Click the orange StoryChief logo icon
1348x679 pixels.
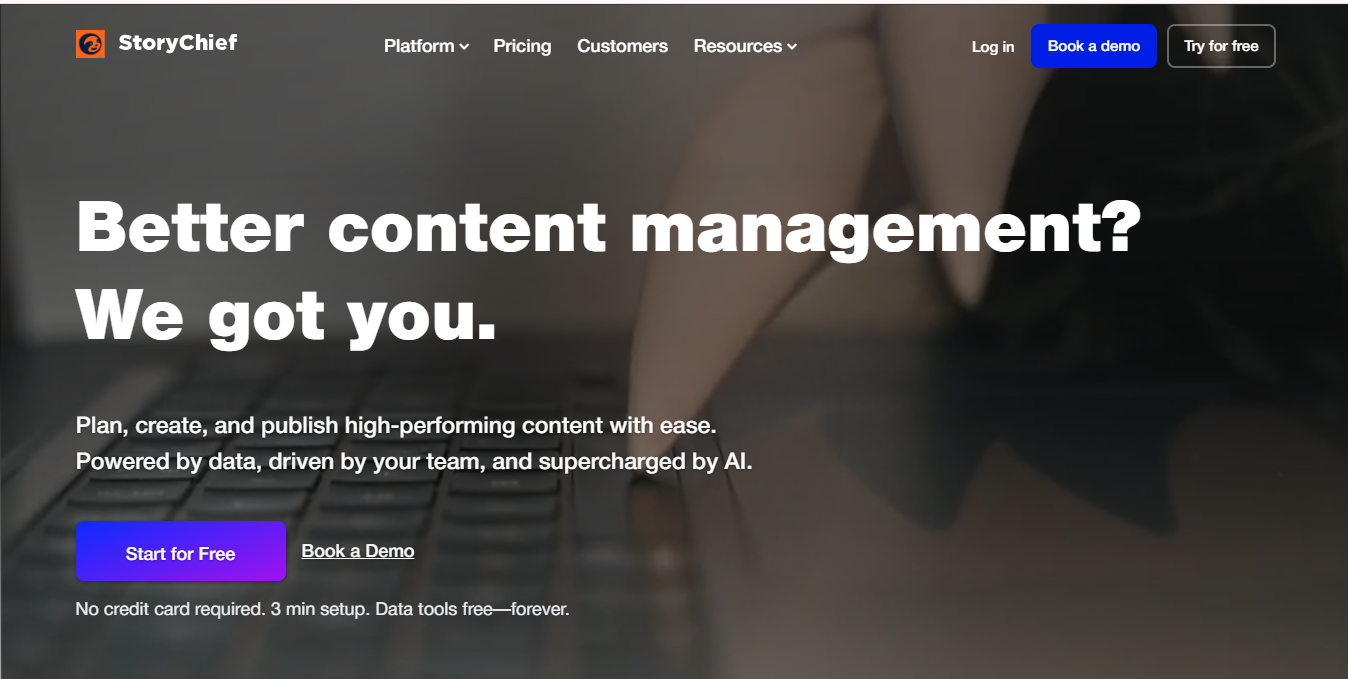(x=90, y=44)
